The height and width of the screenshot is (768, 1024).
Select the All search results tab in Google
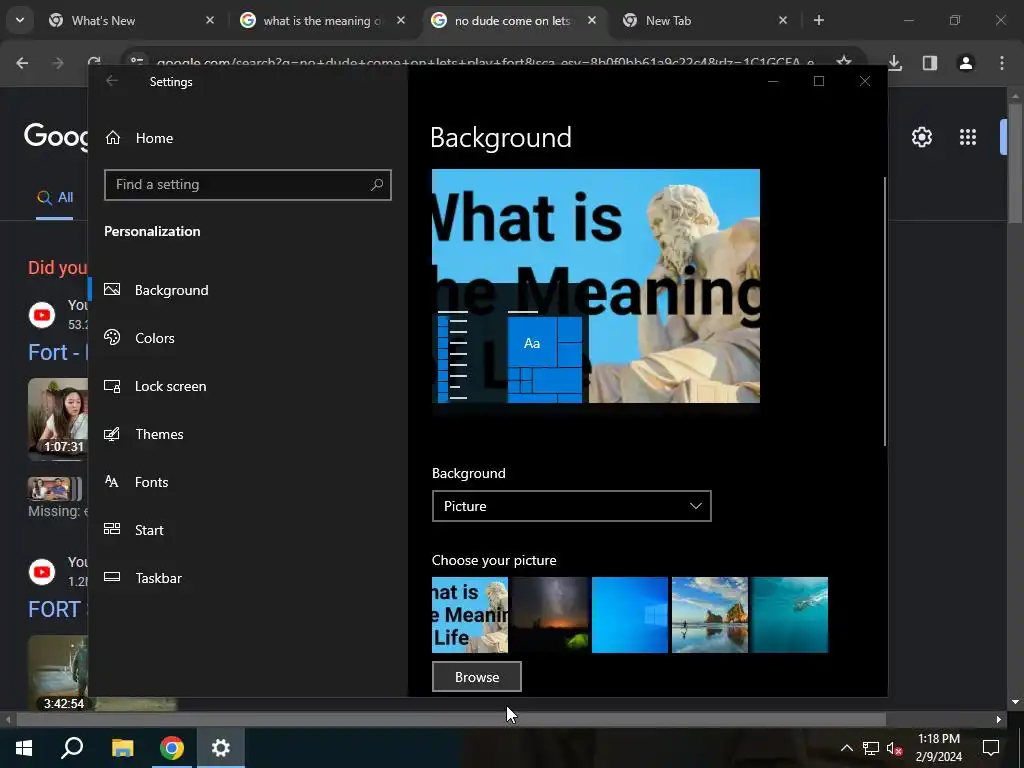[55, 198]
